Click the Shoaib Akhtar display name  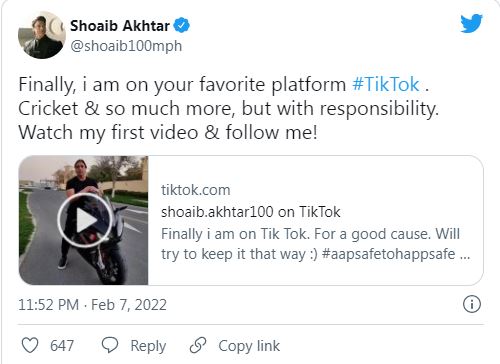tap(120, 26)
